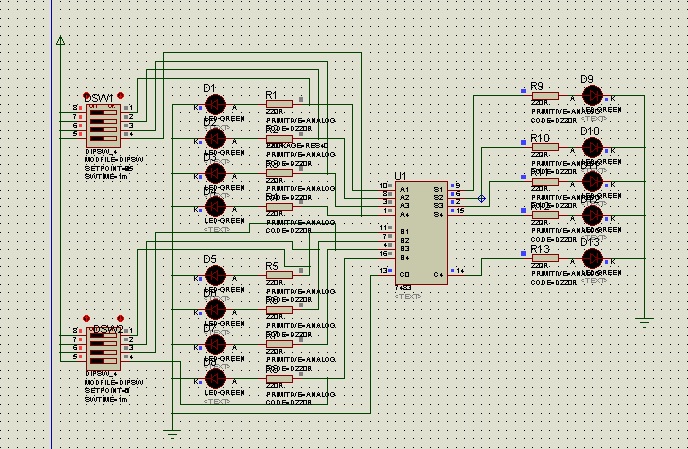688x449 pixels.
Task: Click right red actuator dot above DSW2
Action: coord(121,318)
